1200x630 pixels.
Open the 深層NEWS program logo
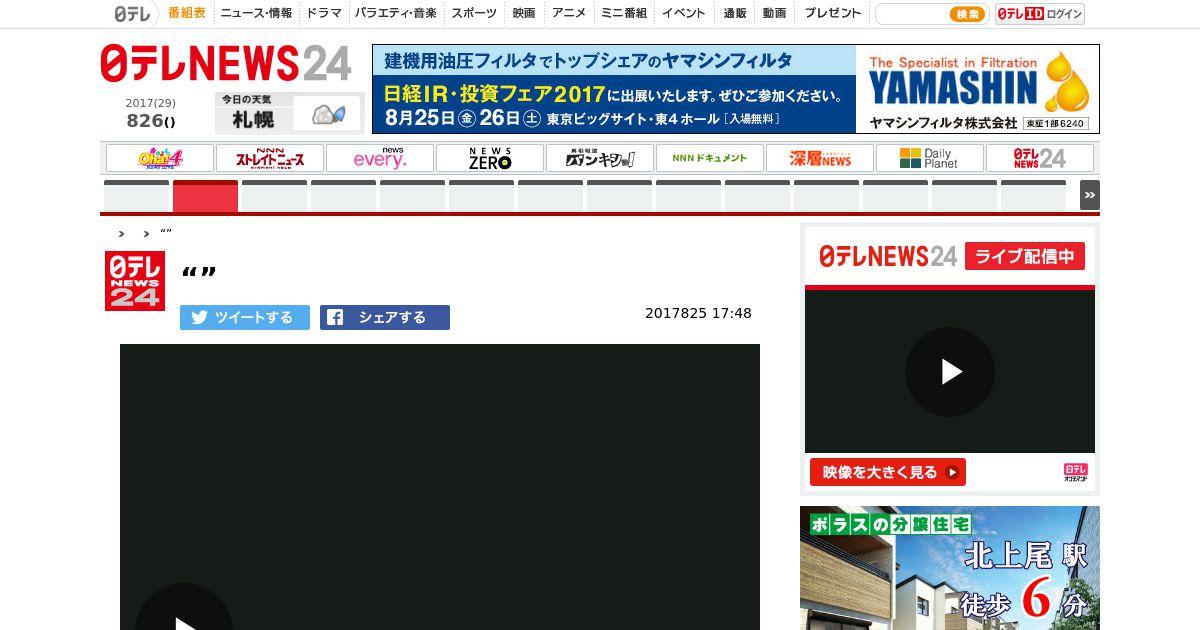tap(820, 158)
